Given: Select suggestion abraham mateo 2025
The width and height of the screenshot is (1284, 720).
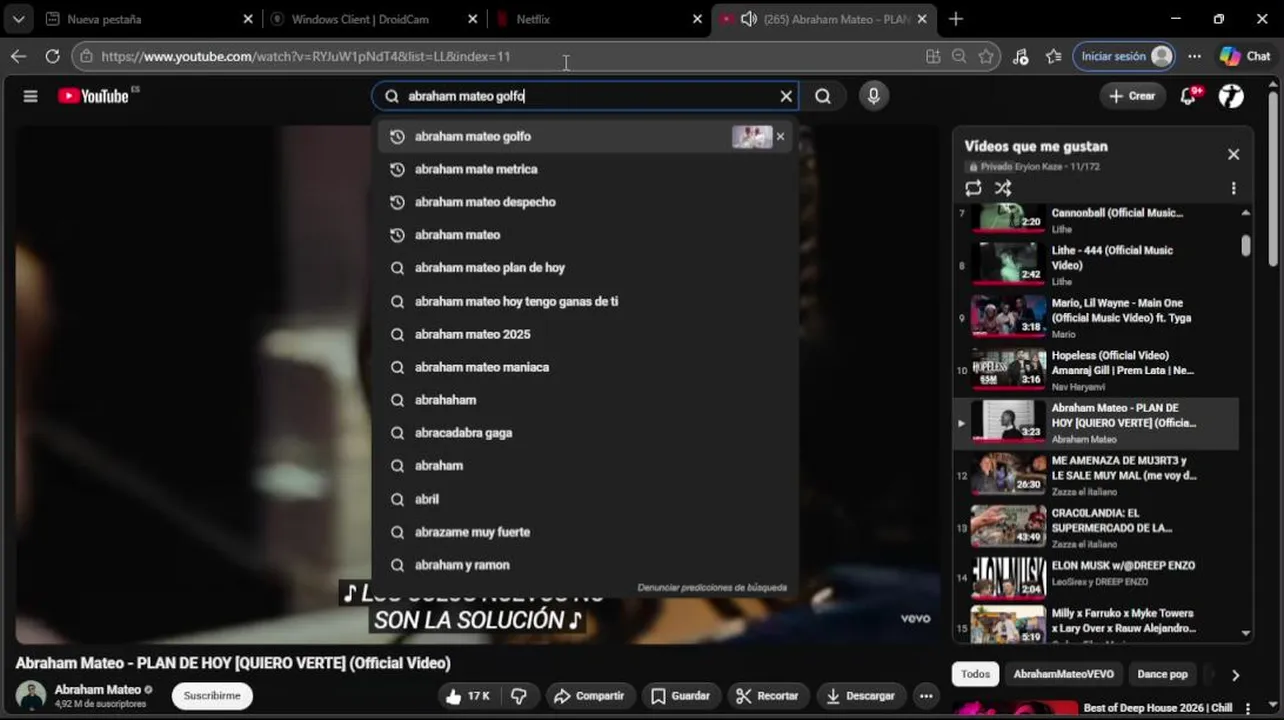Looking at the screenshot, I should pyautogui.click(x=585, y=334).
